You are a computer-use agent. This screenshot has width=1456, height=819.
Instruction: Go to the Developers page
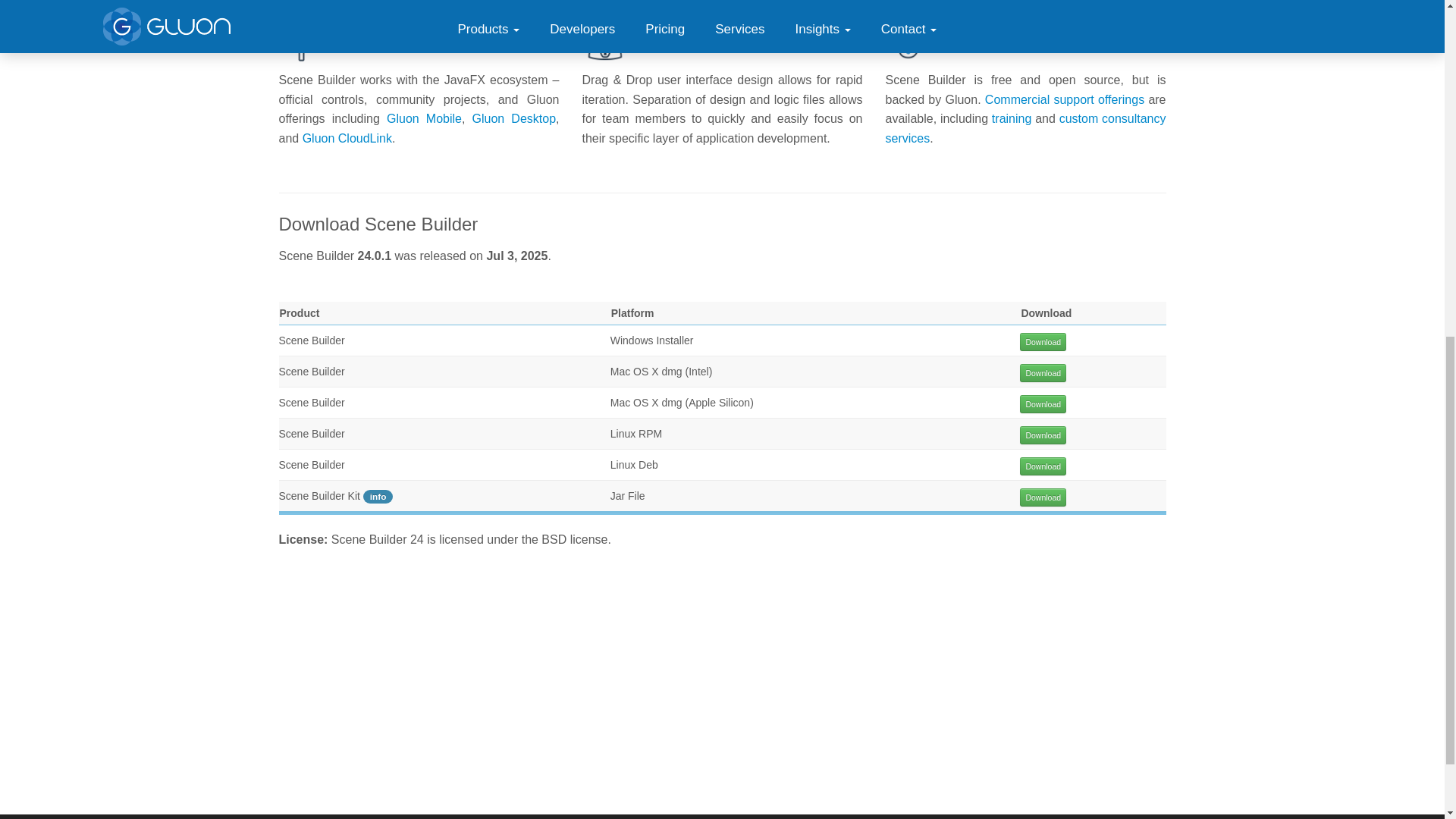pyautogui.click(x=582, y=30)
